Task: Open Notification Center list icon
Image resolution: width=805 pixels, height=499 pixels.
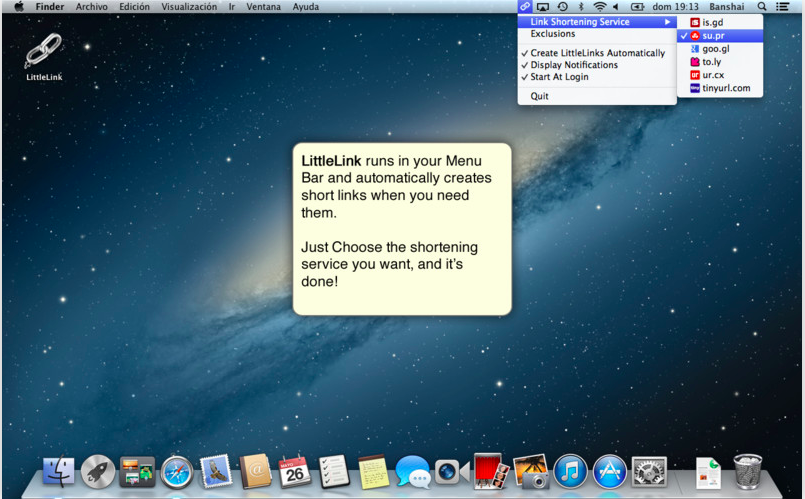Action: point(782,7)
